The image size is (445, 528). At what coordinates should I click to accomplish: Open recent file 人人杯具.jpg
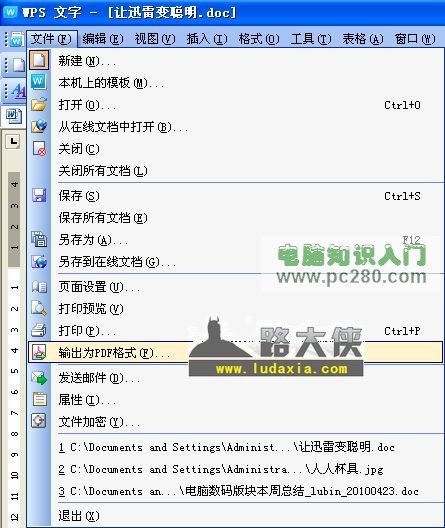pyautogui.click(x=236, y=469)
